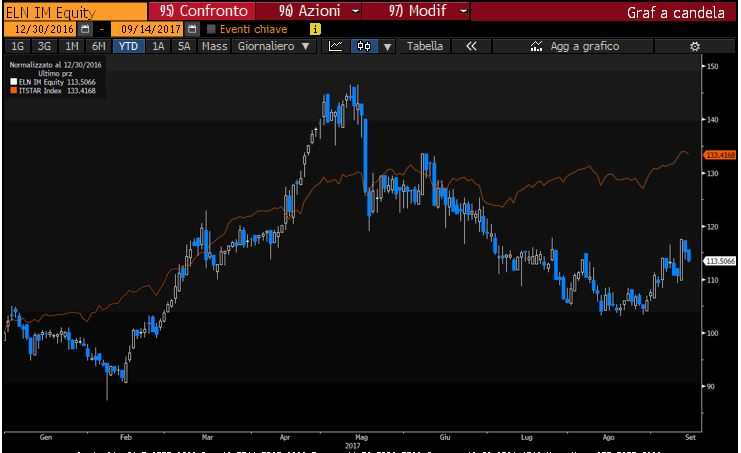Open the Modif dropdown menu

[428, 11]
